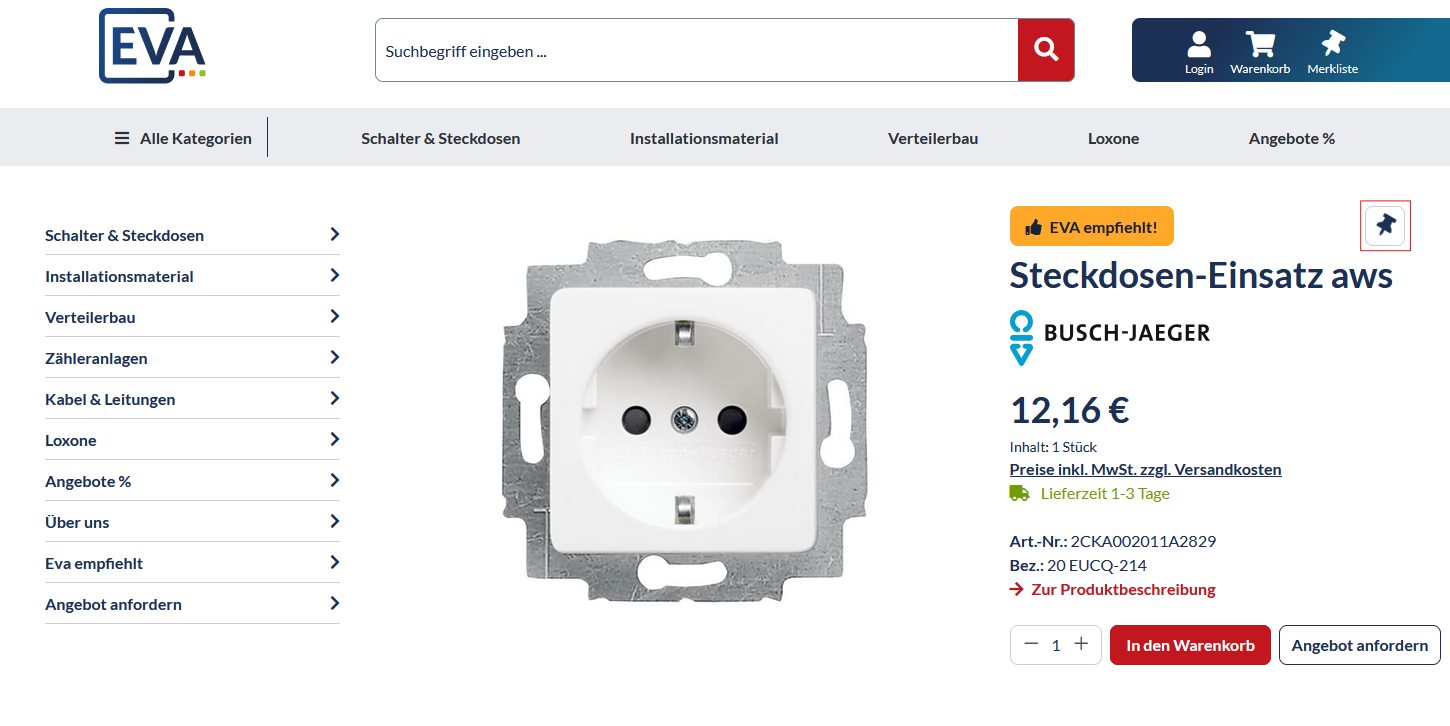Open the Verteilerbau top navigation item
This screenshot has width=1450, height=726.
933,138
